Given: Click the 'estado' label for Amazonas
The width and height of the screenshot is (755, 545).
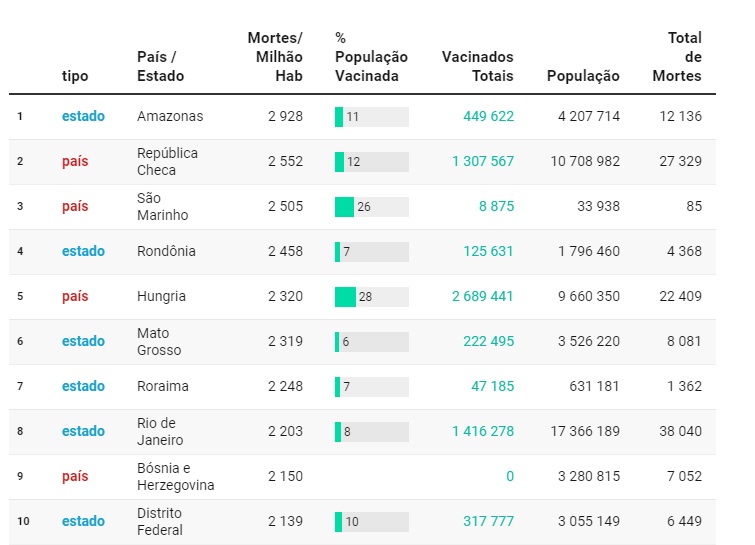Looking at the screenshot, I should [83, 117].
